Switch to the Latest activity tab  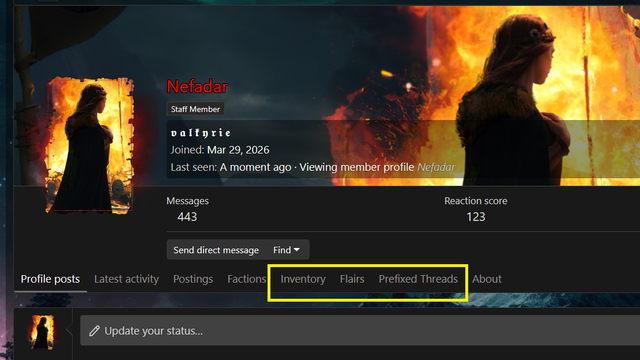pos(127,279)
